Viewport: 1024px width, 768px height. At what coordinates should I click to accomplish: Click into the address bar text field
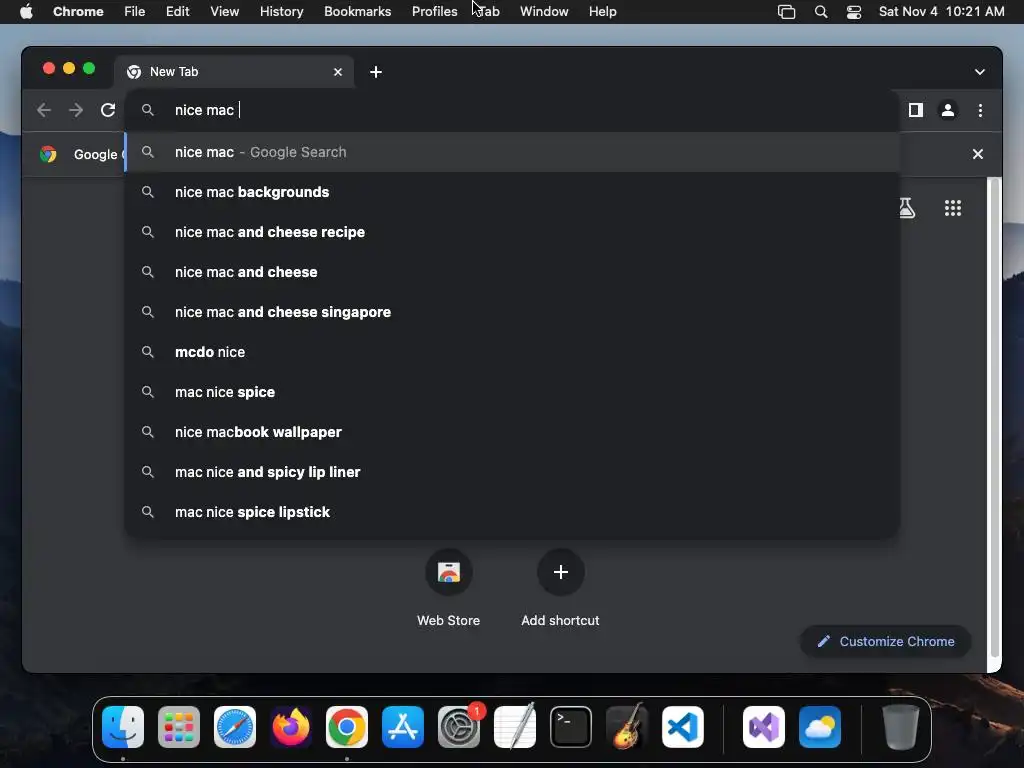(x=512, y=110)
